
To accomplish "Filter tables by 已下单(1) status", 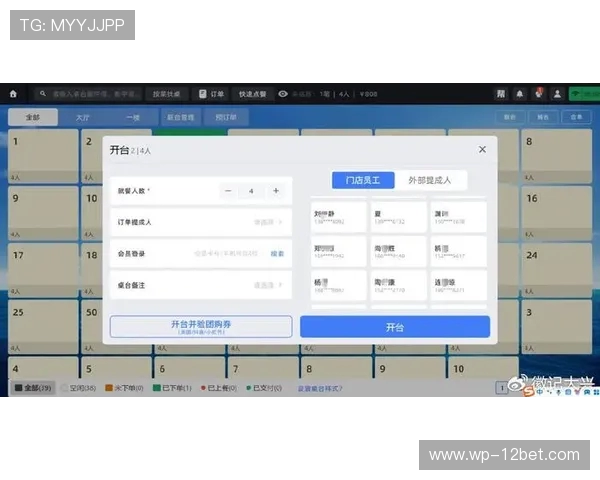I will coord(172,388).
